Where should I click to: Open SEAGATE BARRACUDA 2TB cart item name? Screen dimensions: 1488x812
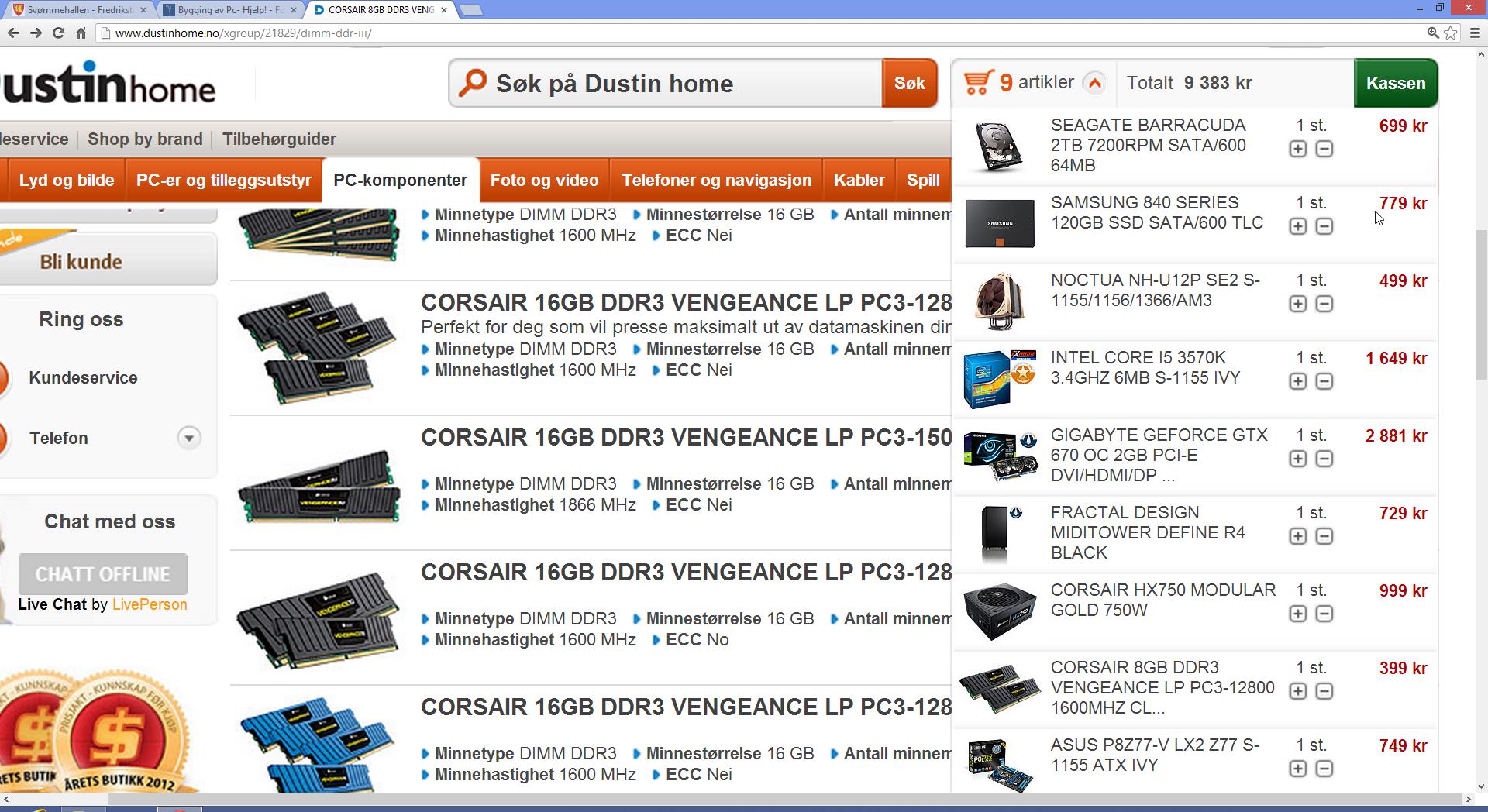(x=1148, y=145)
